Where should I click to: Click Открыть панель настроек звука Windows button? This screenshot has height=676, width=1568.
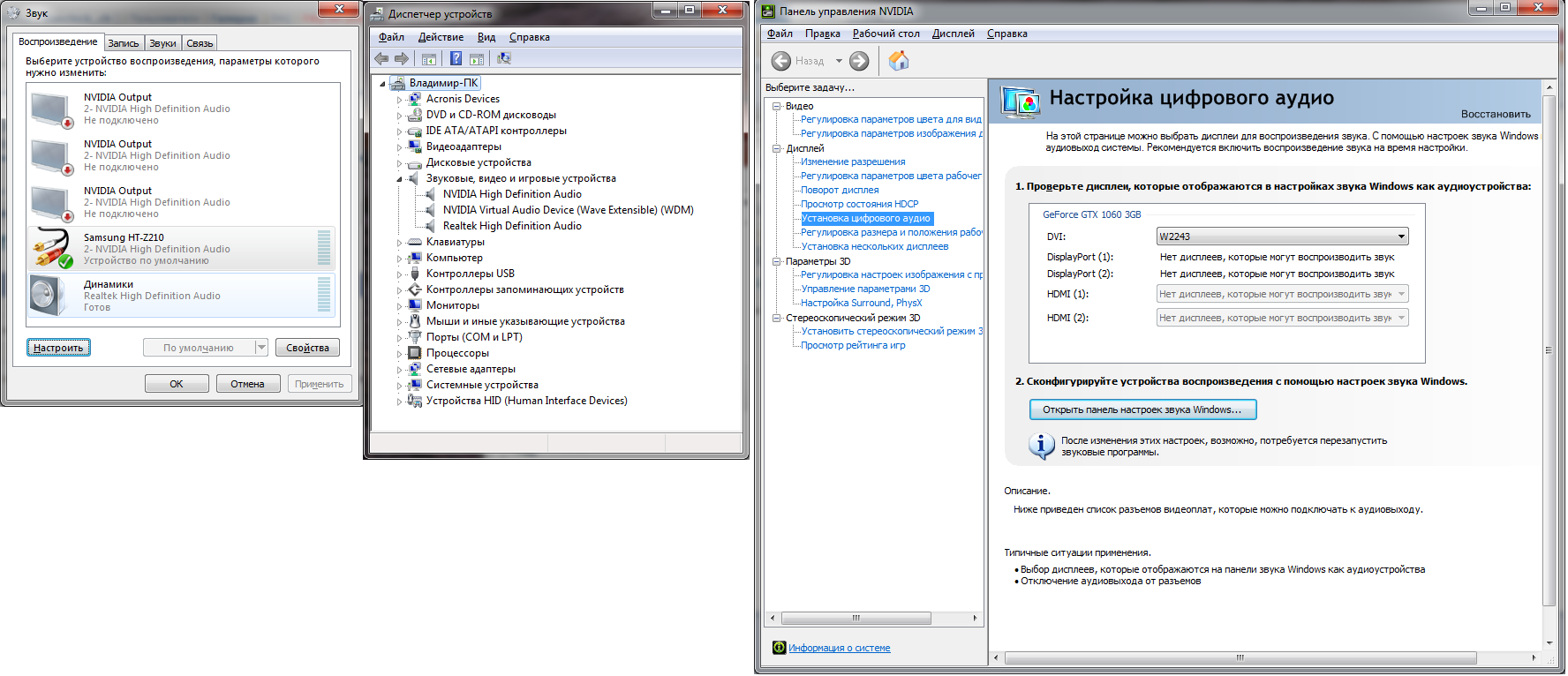1142,409
